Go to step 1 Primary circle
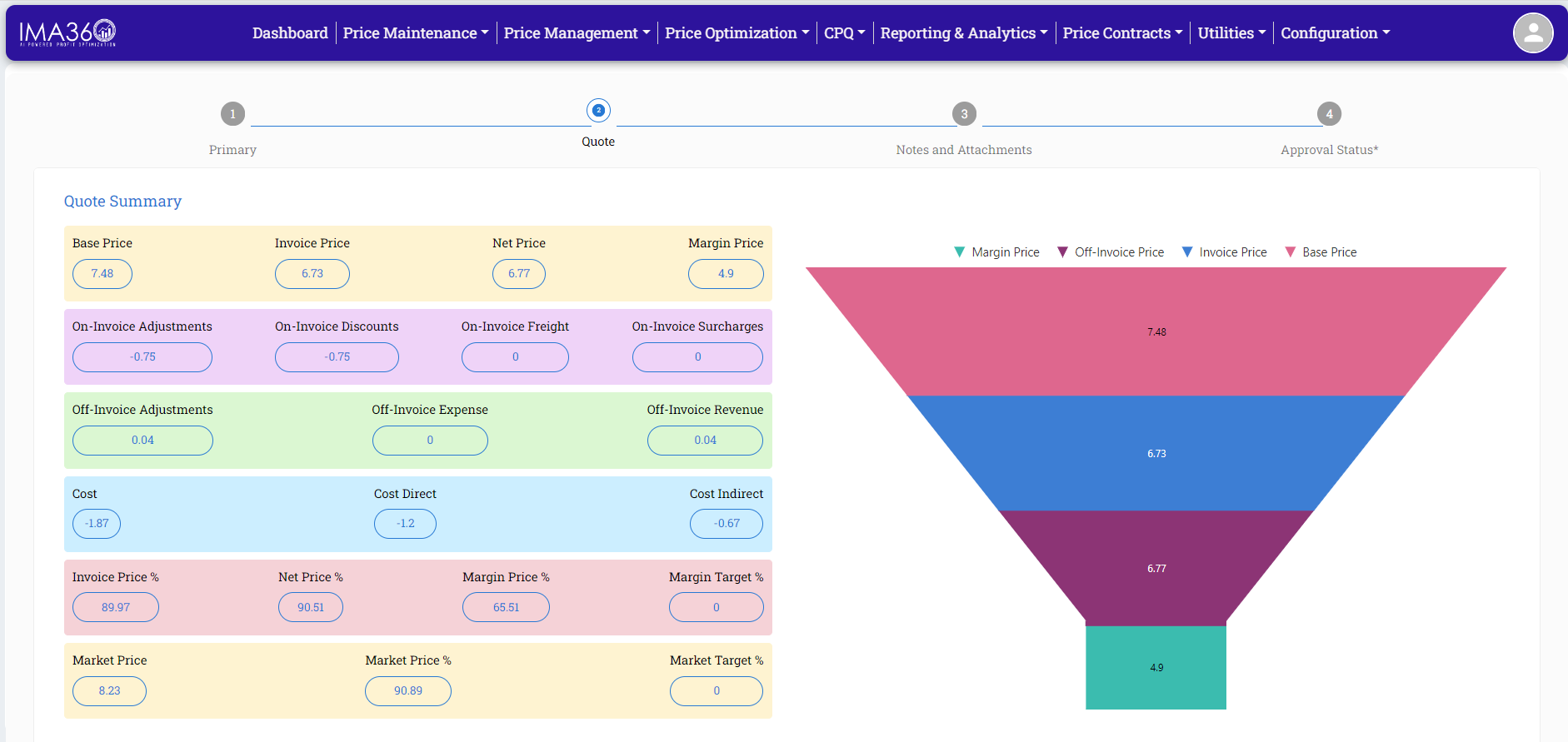Screen dimensions: 1568x742 click(x=232, y=114)
